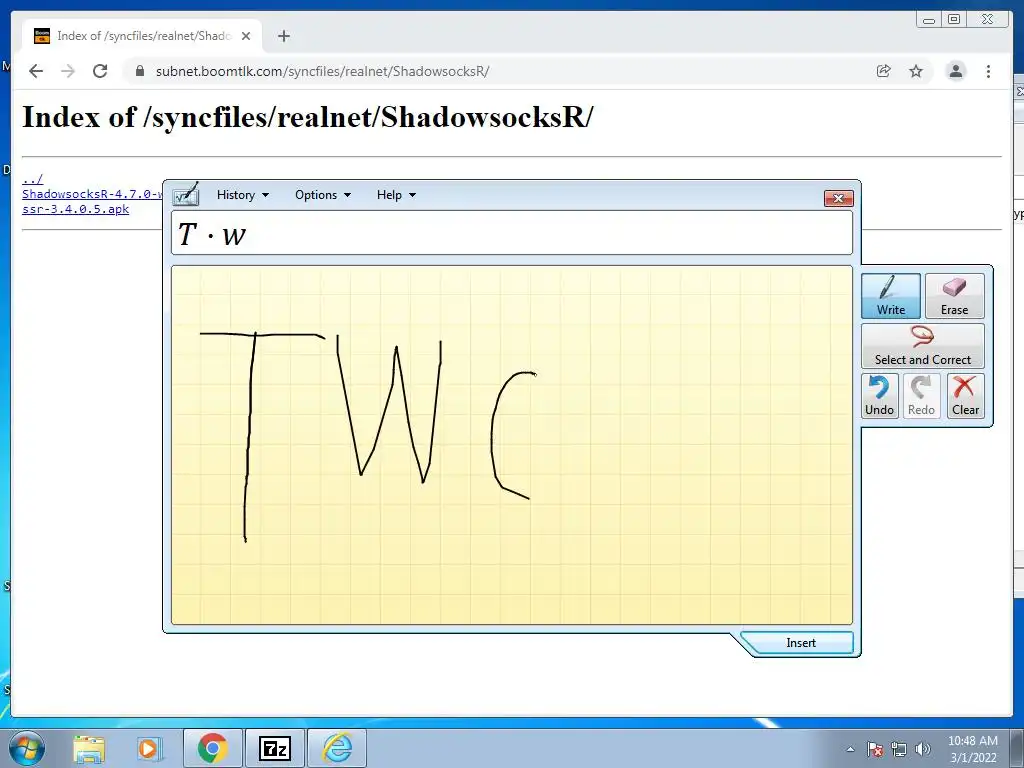This screenshot has height=768, width=1024.
Task: Open Action Center flag icon
Action: (x=875, y=749)
